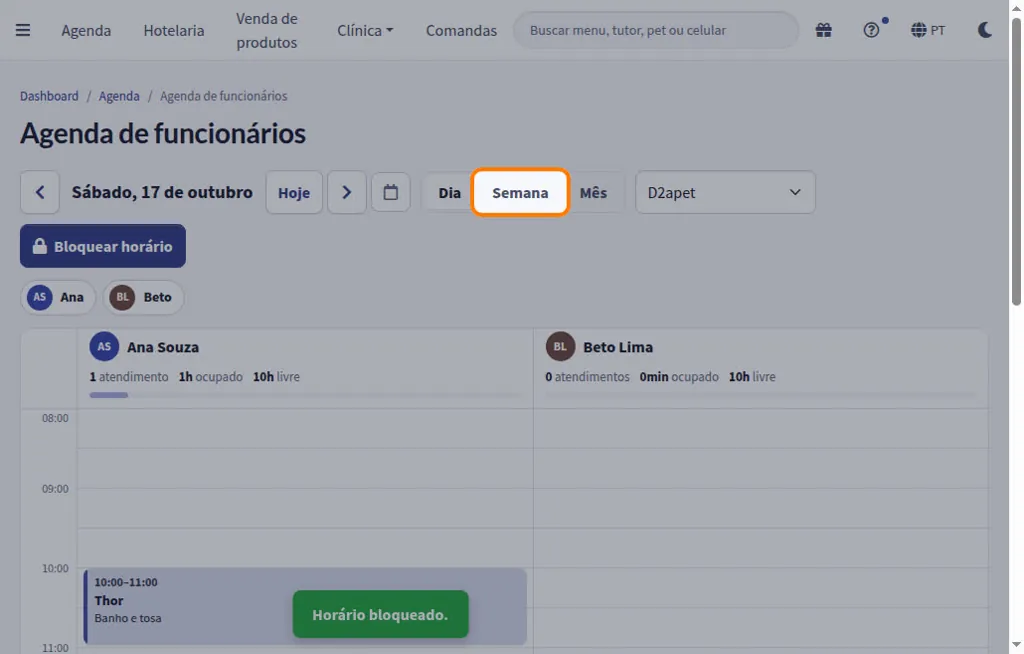Open Agenda in top navigation
This screenshot has height=654, width=1024.
tap(86, 31)
